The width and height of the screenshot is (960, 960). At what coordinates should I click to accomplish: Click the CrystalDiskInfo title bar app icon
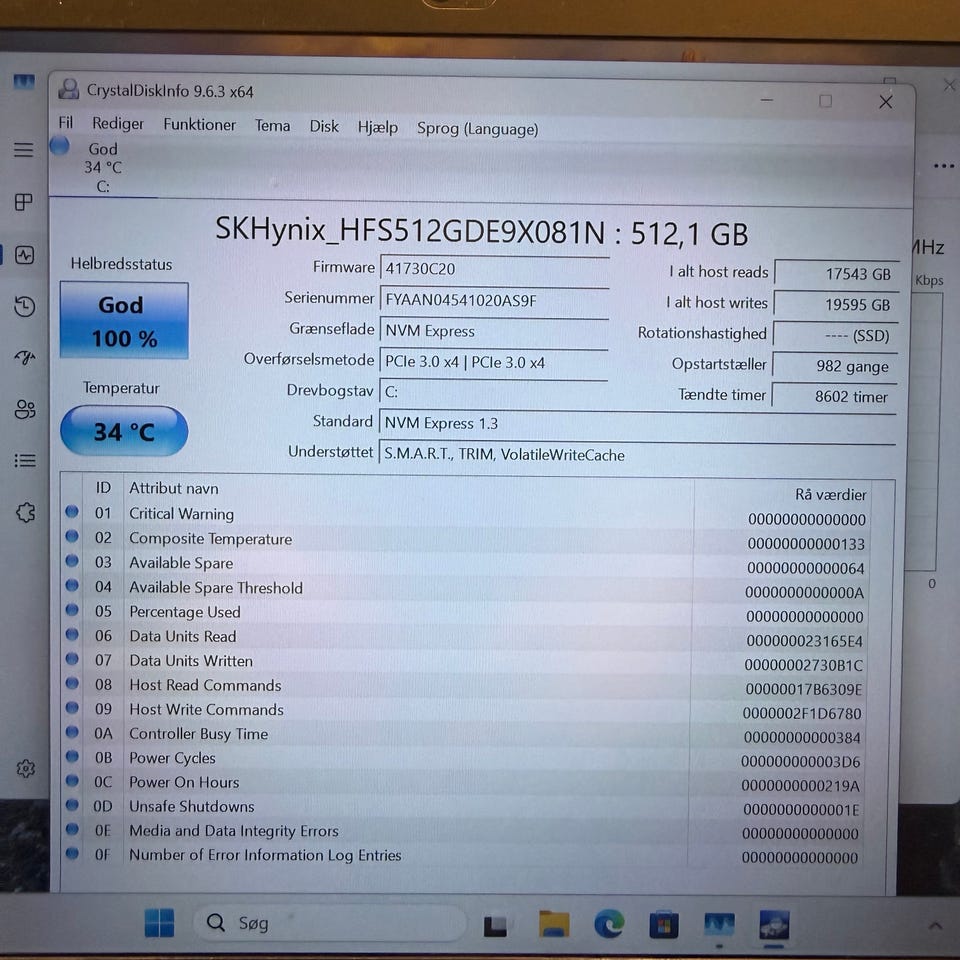(x=69, y=89)
